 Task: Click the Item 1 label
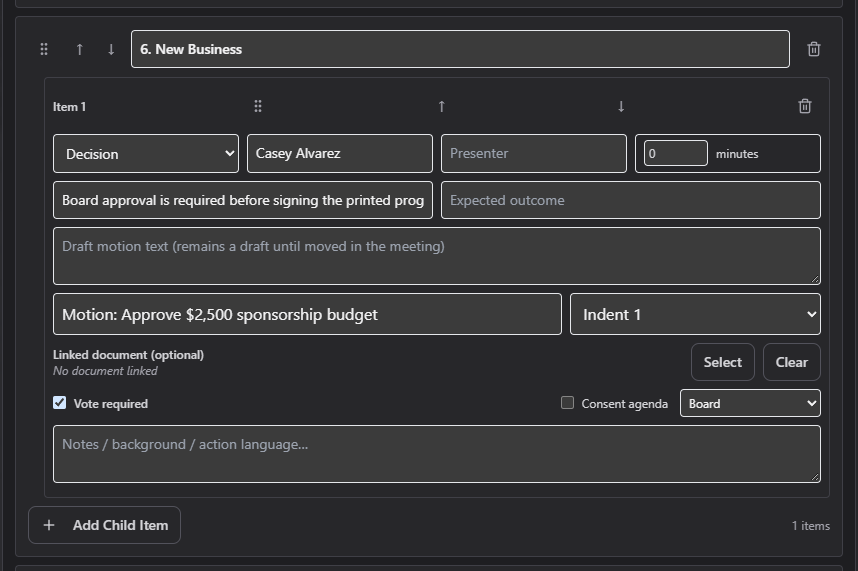click(x=69, y=107)
